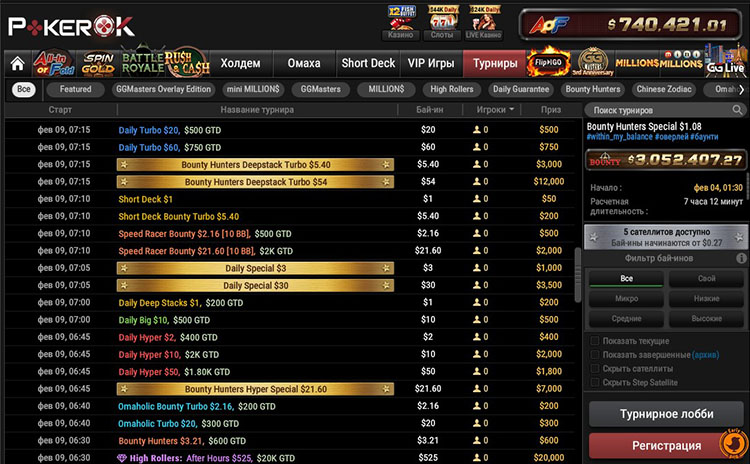The image size is (750, 464).
Task: Click the Bounty jackpot amount banner
Action: (x=666, y=160)
